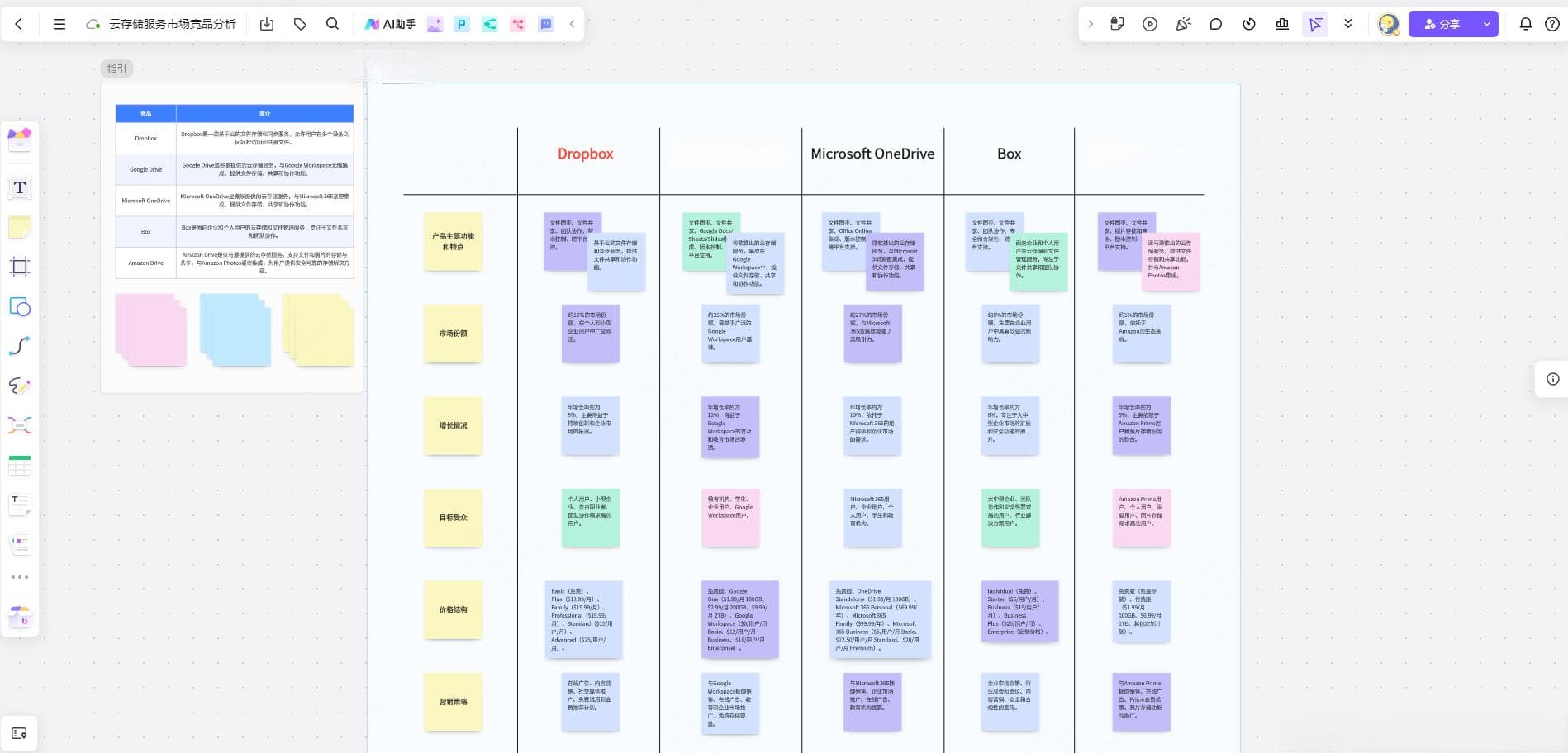Image resolution: width=1568 pixels, height=753 pixels.
Task: Select the Dropbox column header
Action: click(586, 154)
